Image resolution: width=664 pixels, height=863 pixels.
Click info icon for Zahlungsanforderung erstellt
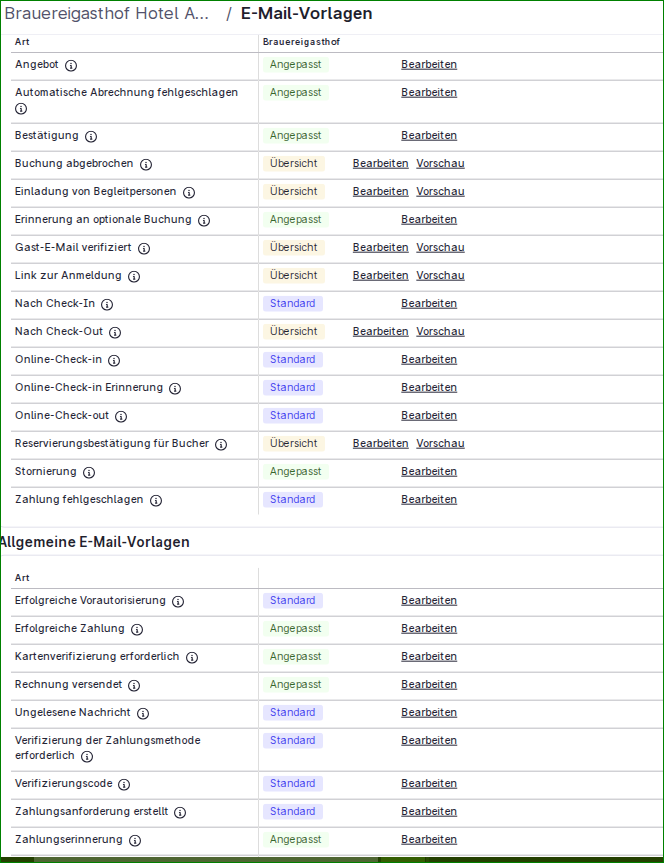coord(180,812)
